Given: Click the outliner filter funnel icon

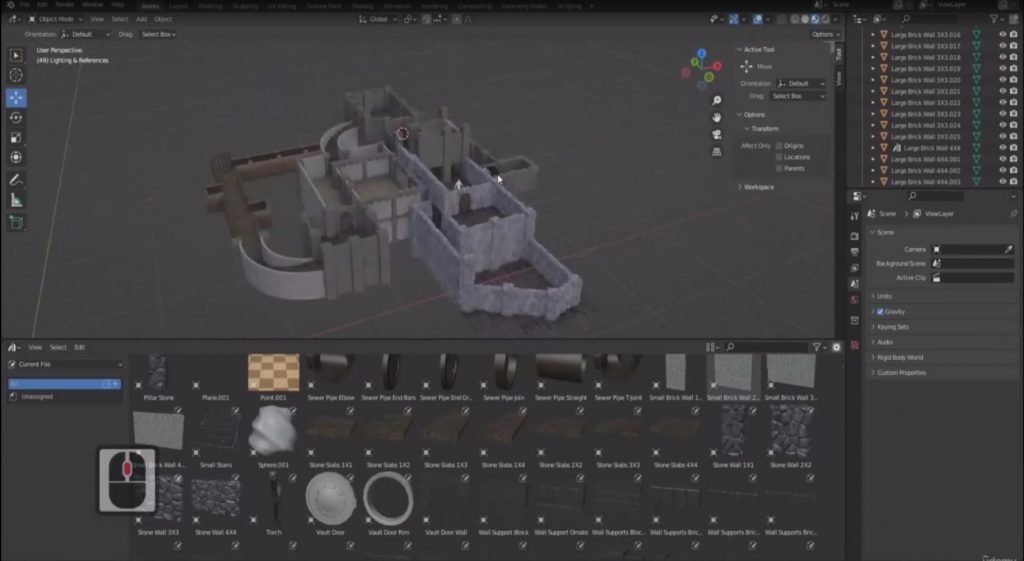Looking at the screenshot, I should pyautogui.click(x=994, y=20).
